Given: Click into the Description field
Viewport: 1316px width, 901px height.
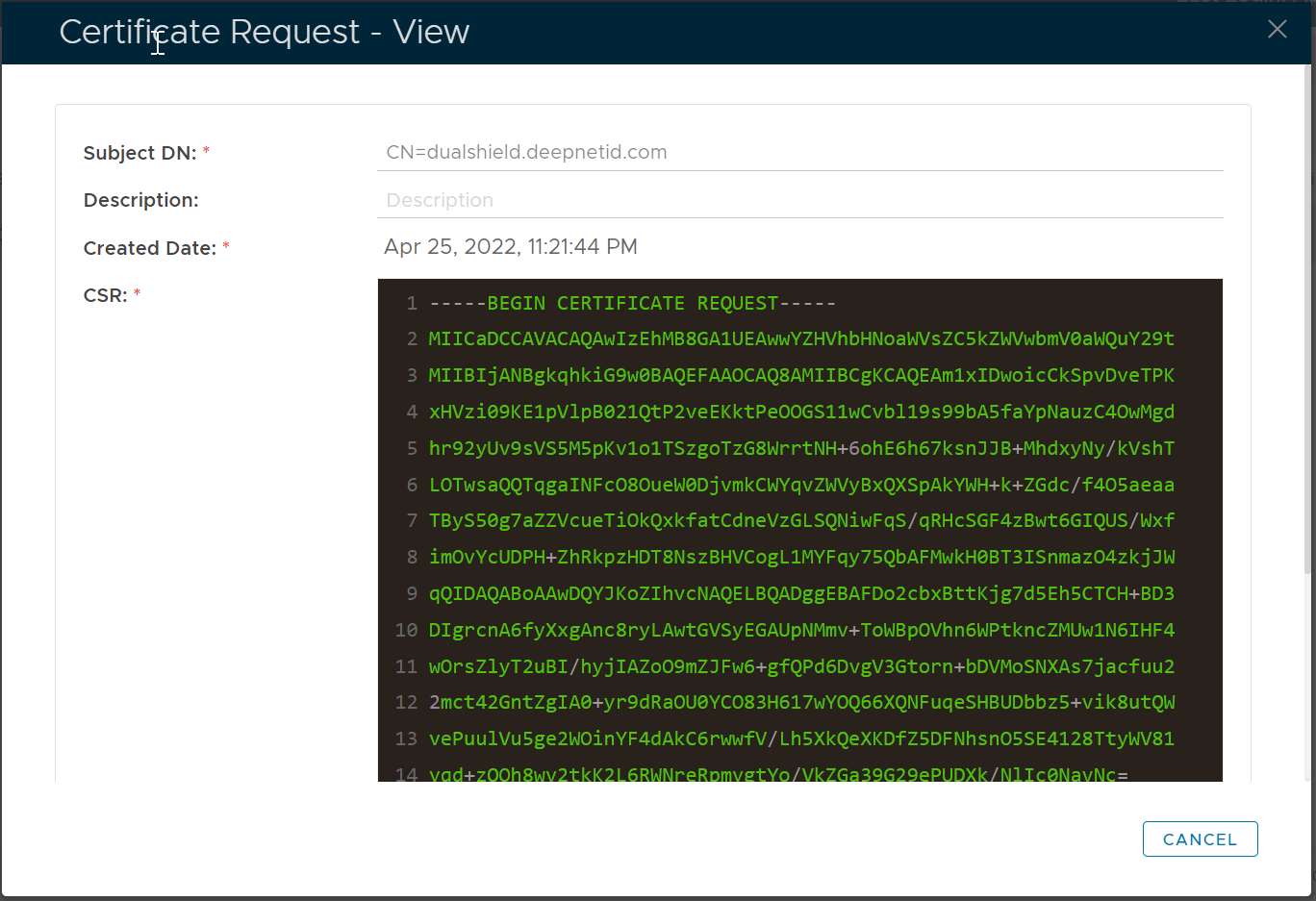Looking at the screenshot, I should [798, 200].
